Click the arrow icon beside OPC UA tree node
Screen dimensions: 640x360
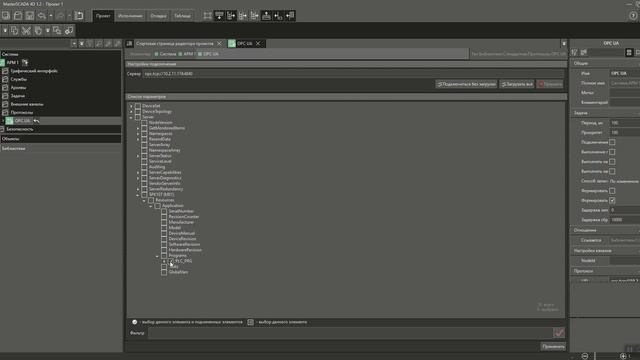coord(36,121)
